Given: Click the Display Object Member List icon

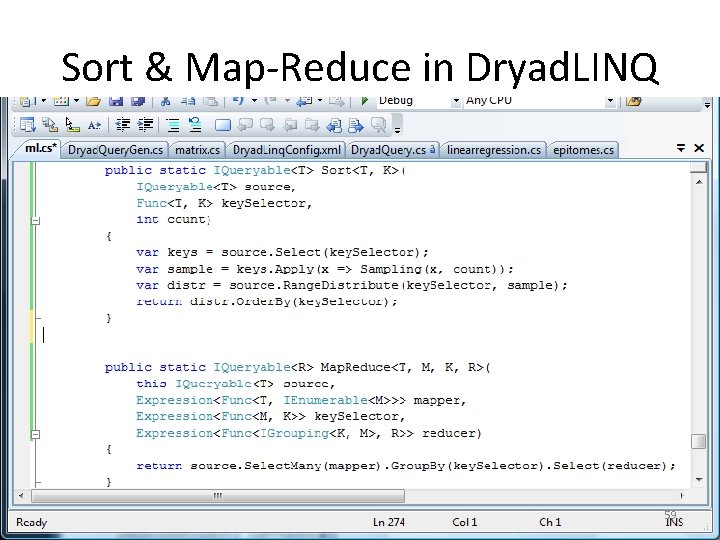Looking at the screenshot, I should pos(27,125).
